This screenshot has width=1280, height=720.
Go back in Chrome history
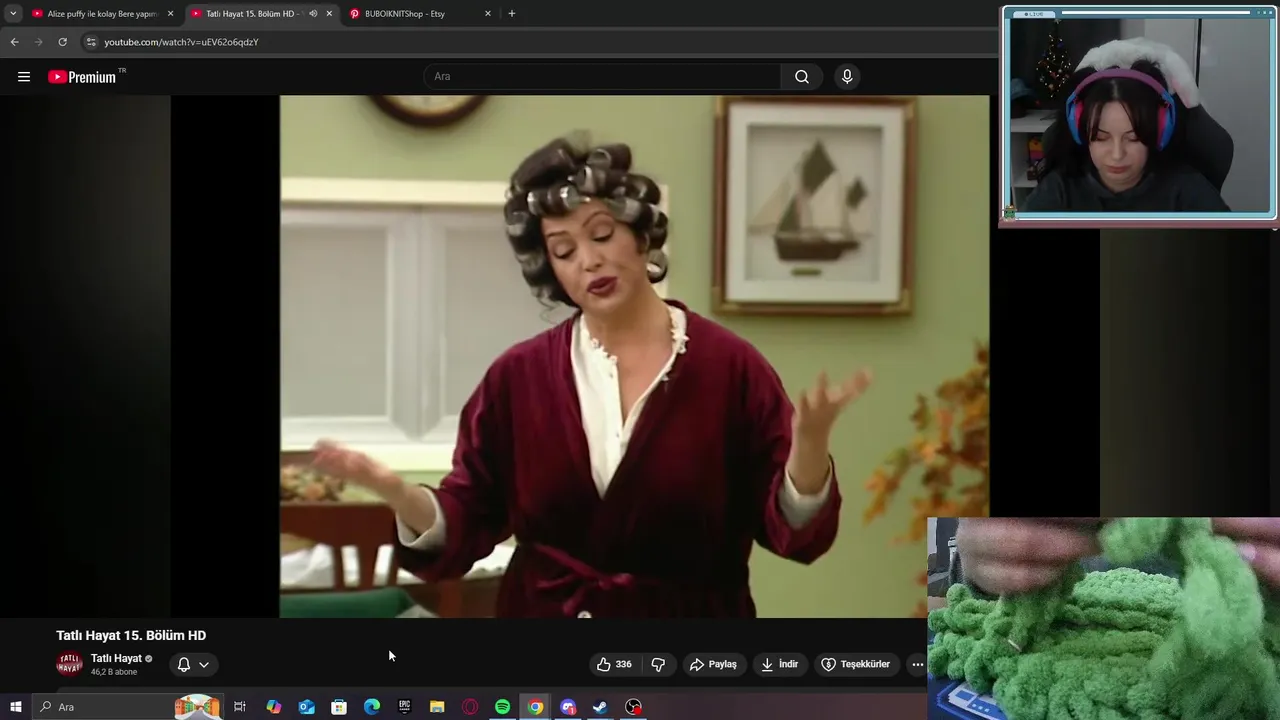coord(14,42)
